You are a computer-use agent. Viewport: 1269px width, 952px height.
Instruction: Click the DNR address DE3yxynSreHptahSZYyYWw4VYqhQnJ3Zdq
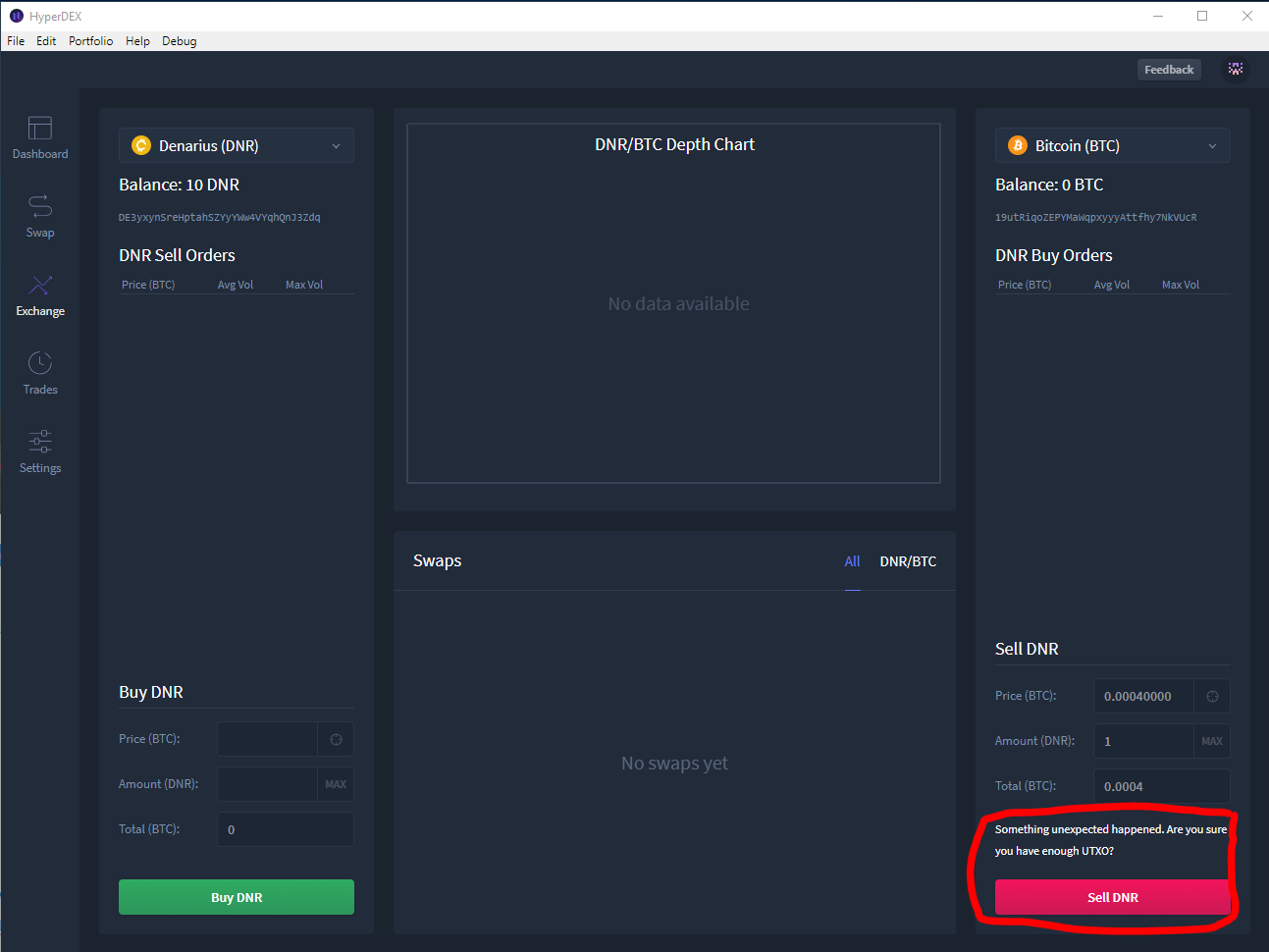(x=220, y=218)
